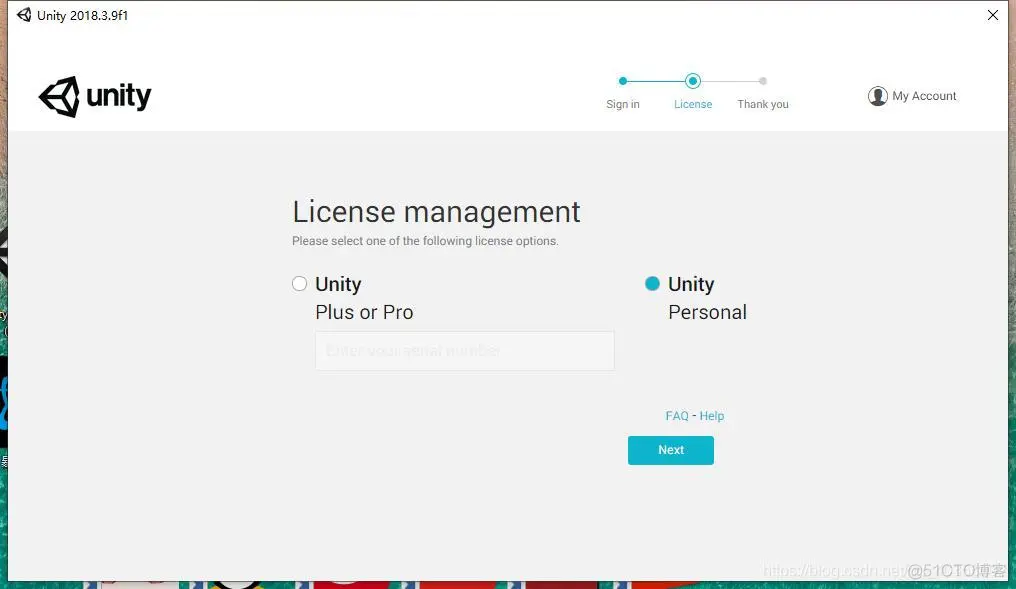Click the 'Please select one' instruction text
The width and height of the screenshot is (1016, 589).
point(425,241)
